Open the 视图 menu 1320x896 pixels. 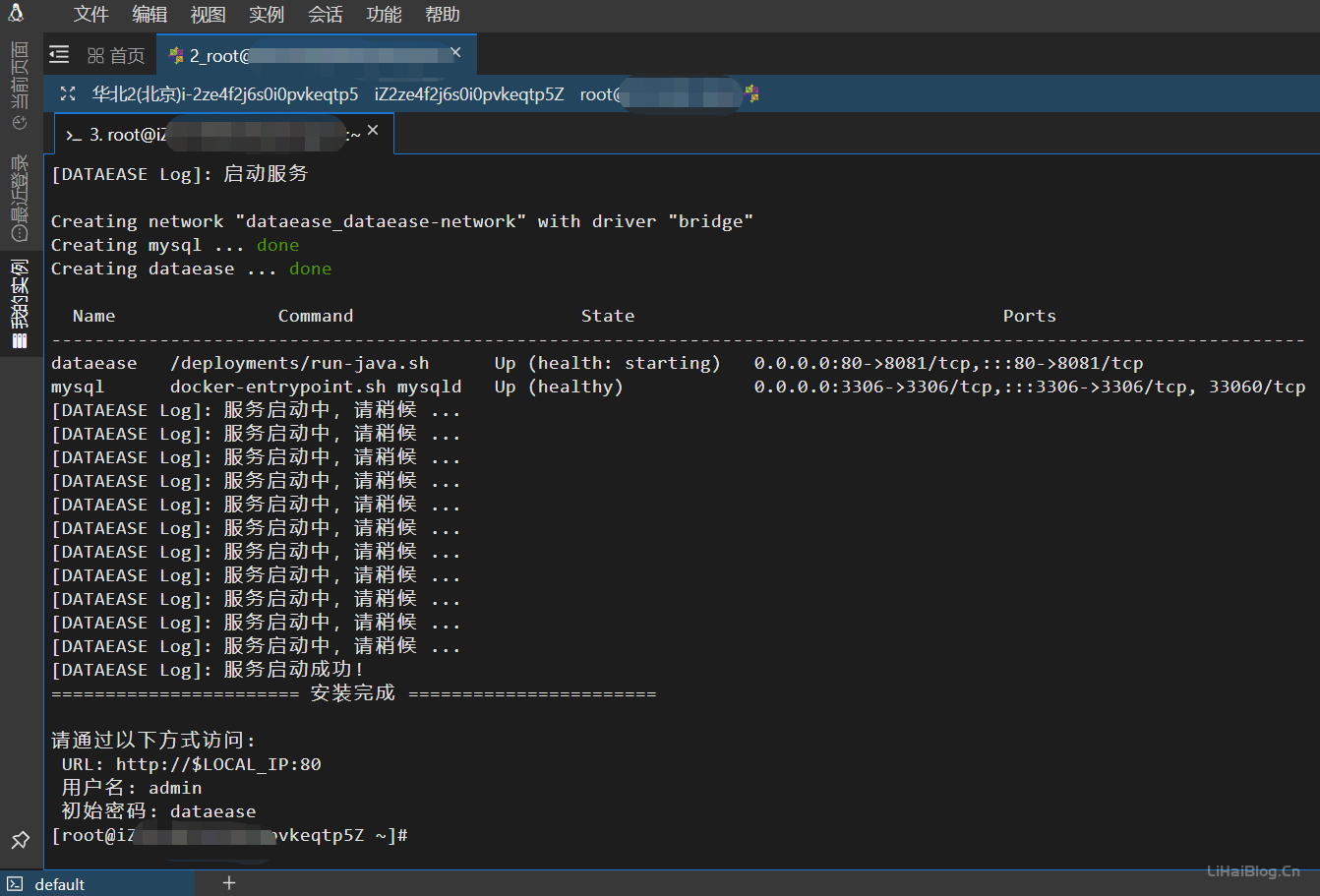click(x=209, y=15)
